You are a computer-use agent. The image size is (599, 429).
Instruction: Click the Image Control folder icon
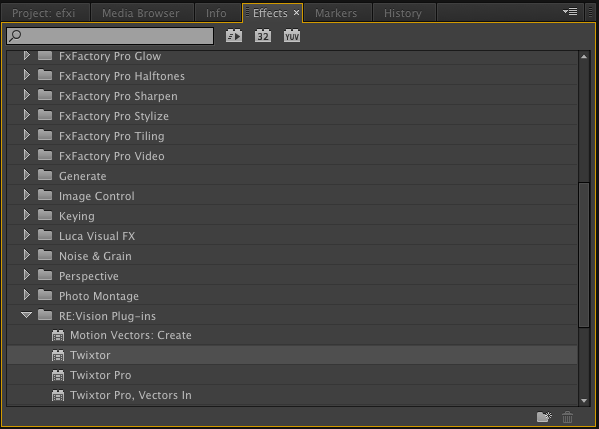coord(45,195)
